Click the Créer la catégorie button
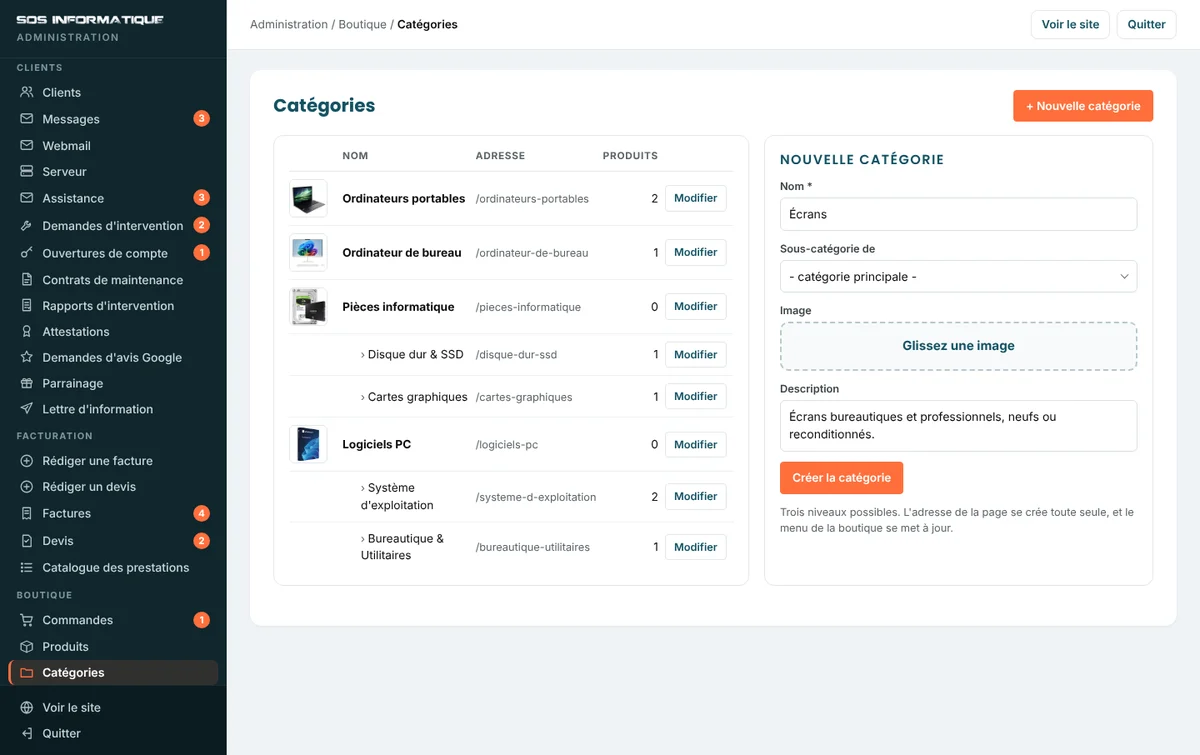1200x755 pixels. coord(841,478)
